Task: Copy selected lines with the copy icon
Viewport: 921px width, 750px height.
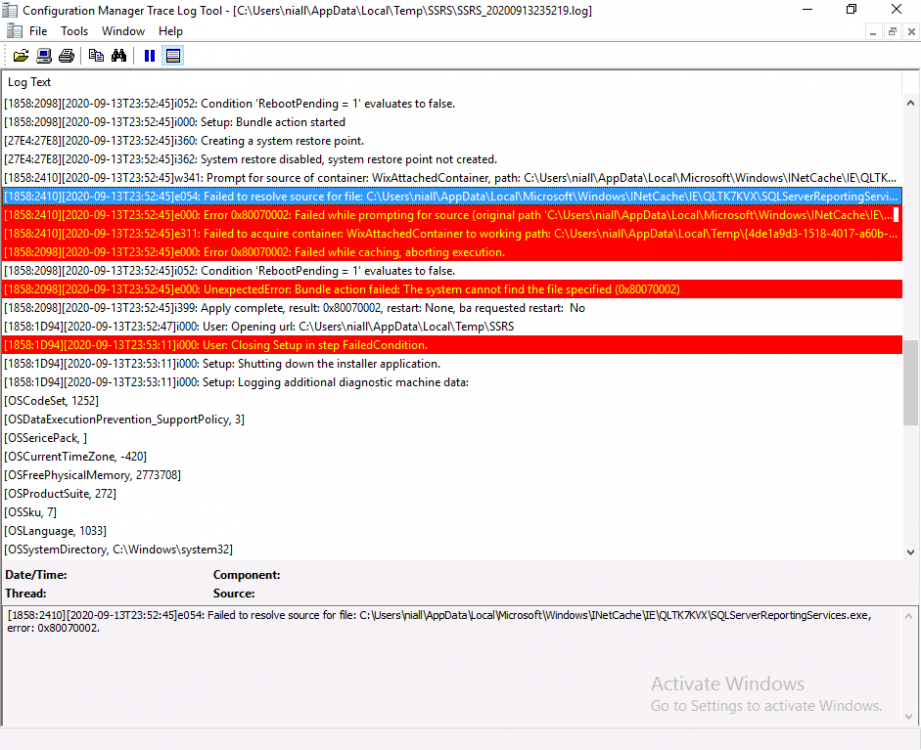Action: (96, 56)
